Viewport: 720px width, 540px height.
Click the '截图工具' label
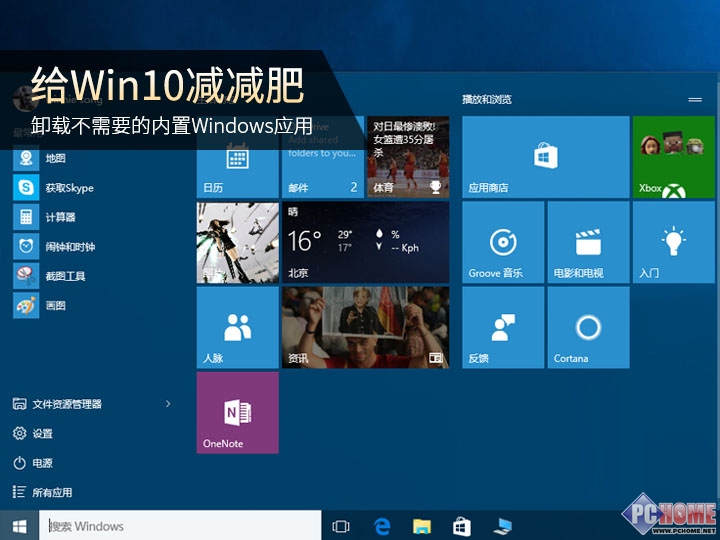(x=65, y=276)
